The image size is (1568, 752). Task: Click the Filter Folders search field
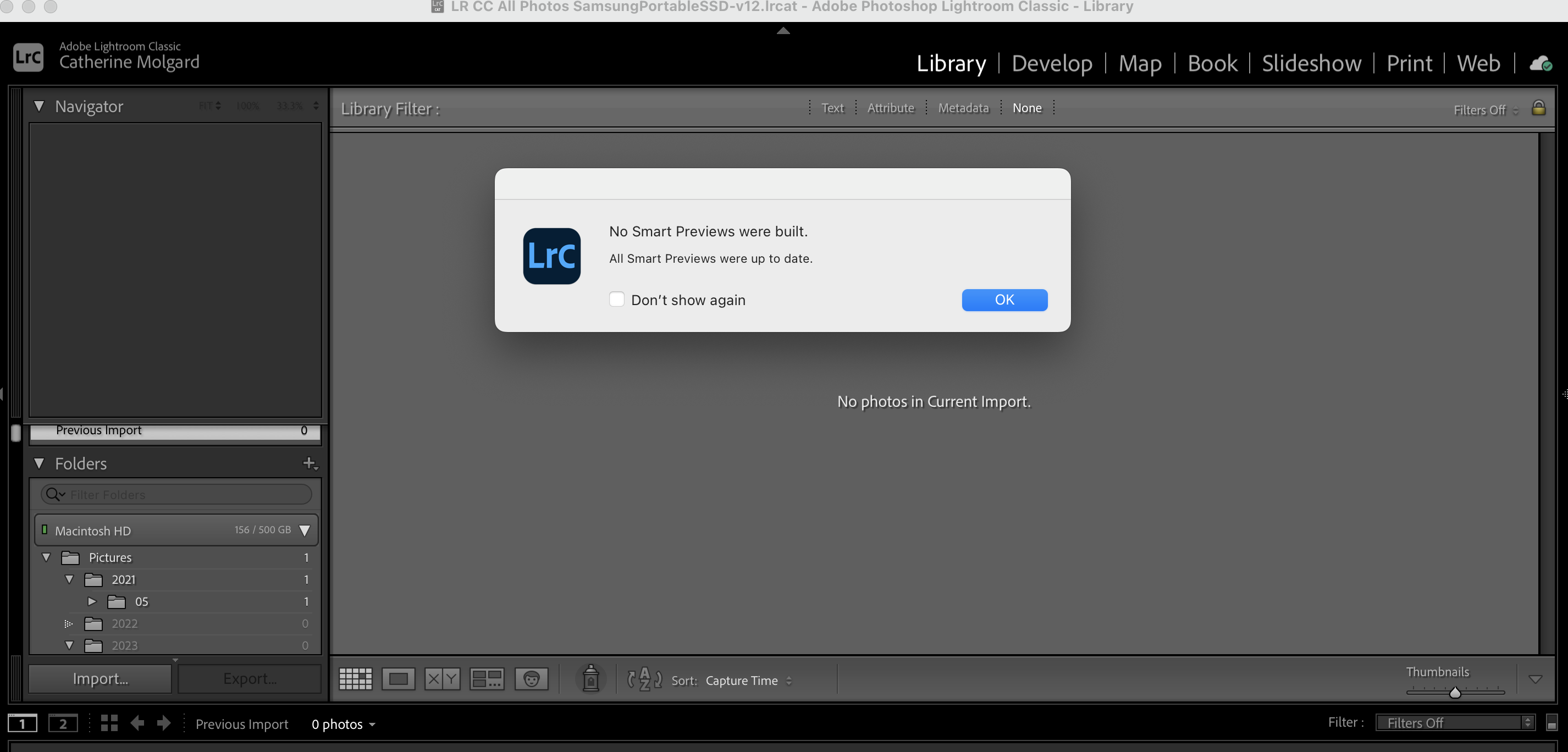(x=176, y=494)
